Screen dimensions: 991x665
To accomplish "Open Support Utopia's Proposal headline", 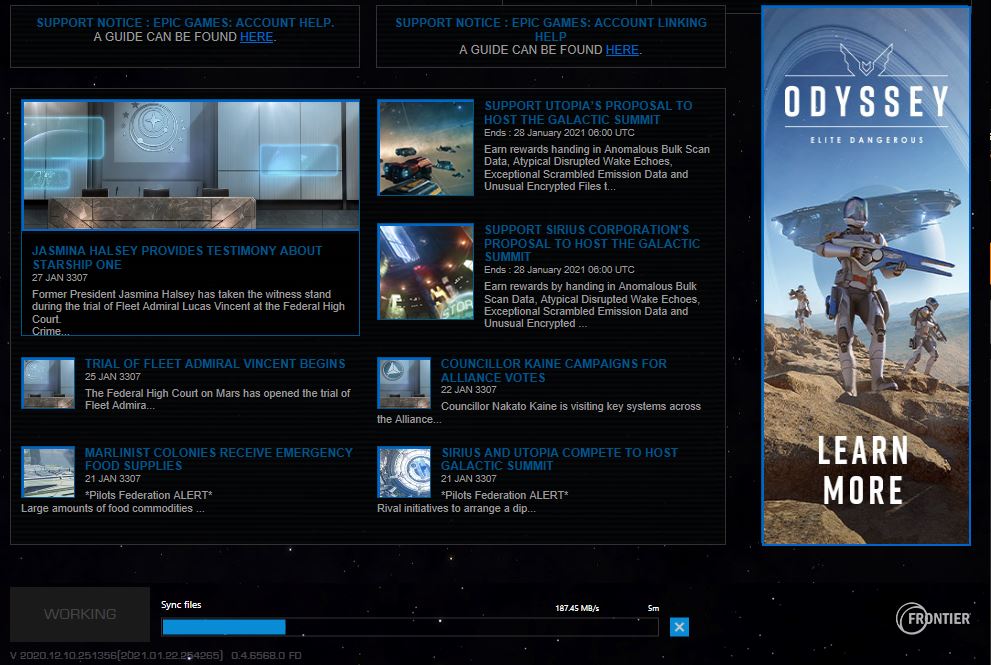I will pyautogui.click(x=588, y=113).
